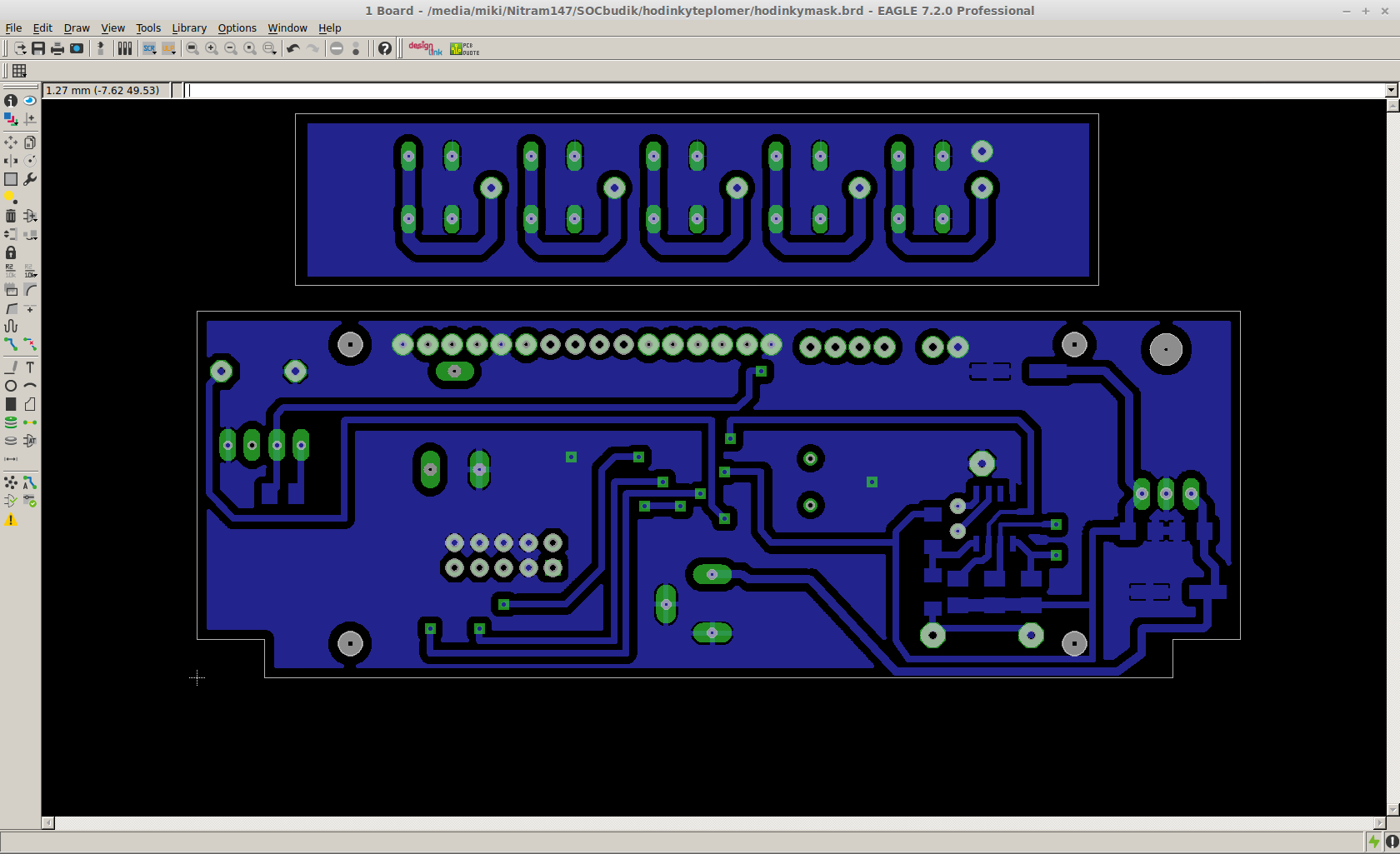1400x854 pixels.
Task: Click the Zoom to fit icon
Action: 192,48
